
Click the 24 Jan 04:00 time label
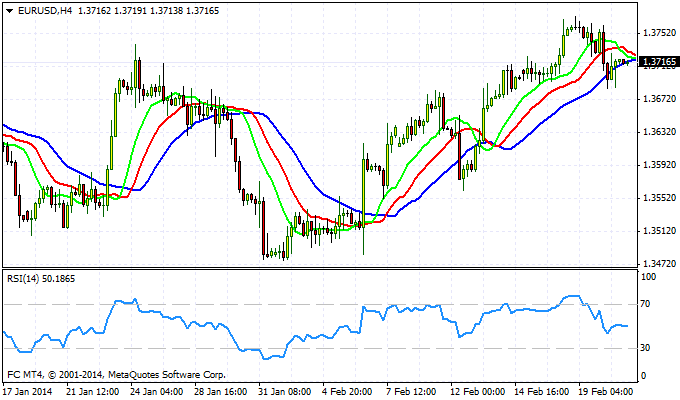157,392
